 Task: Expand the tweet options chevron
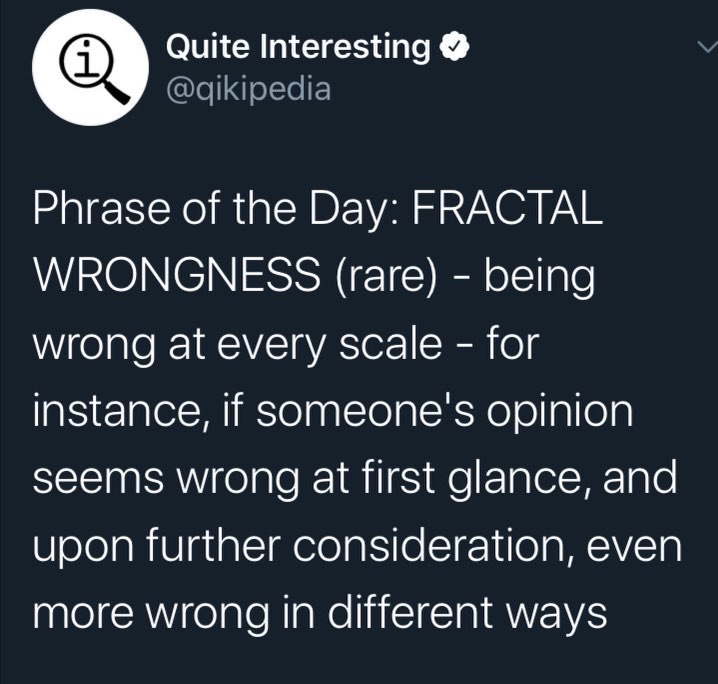pos(707,46)
